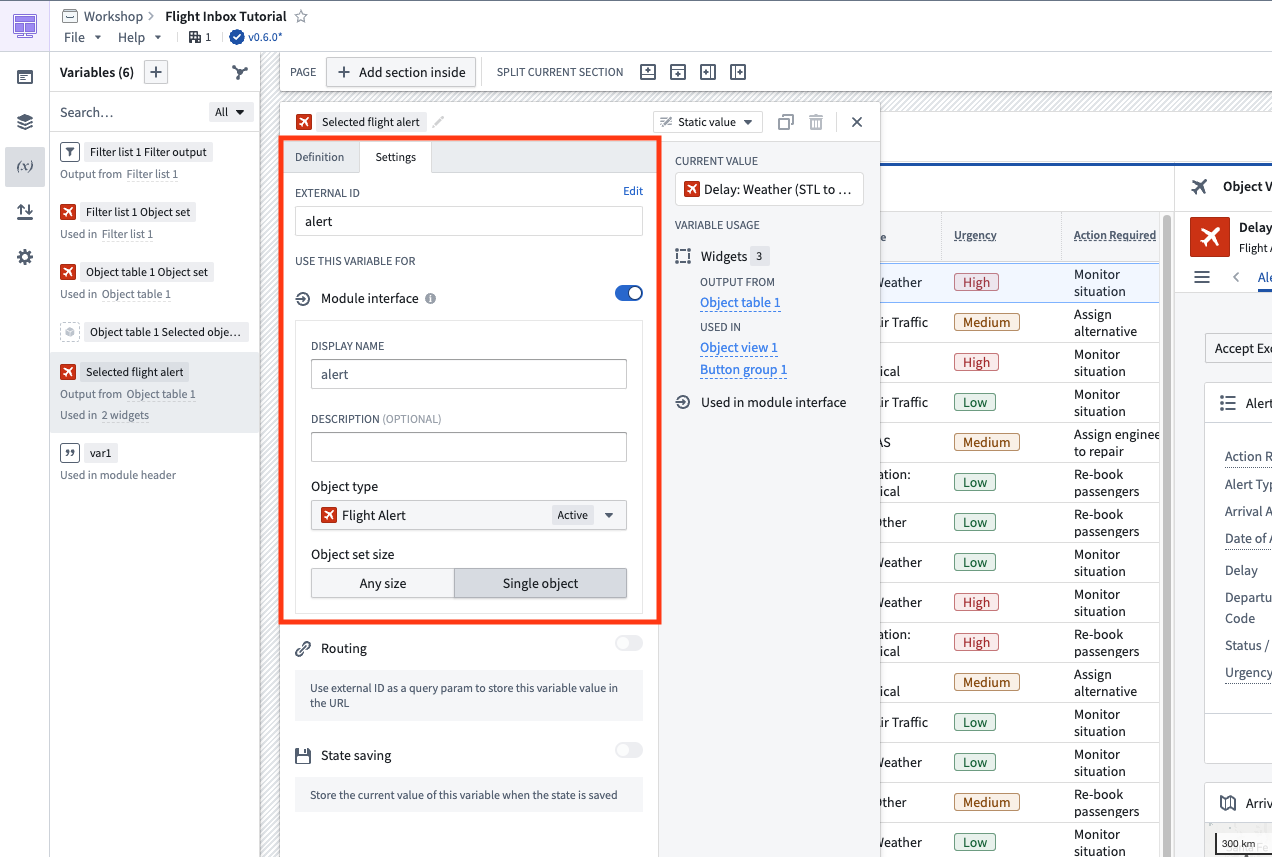The image size is (1272, 857).
Task: Choose Any size object set option
Action: tap(383, 583)
